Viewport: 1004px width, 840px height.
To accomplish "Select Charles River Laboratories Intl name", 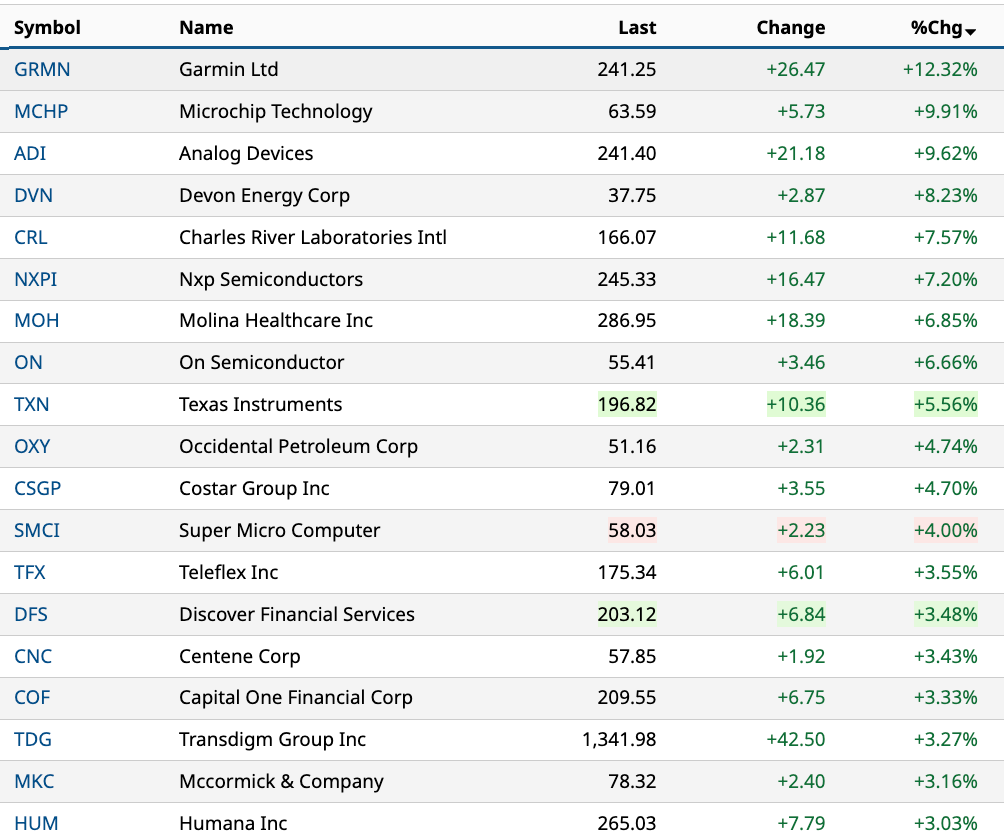I will (312, 238).
